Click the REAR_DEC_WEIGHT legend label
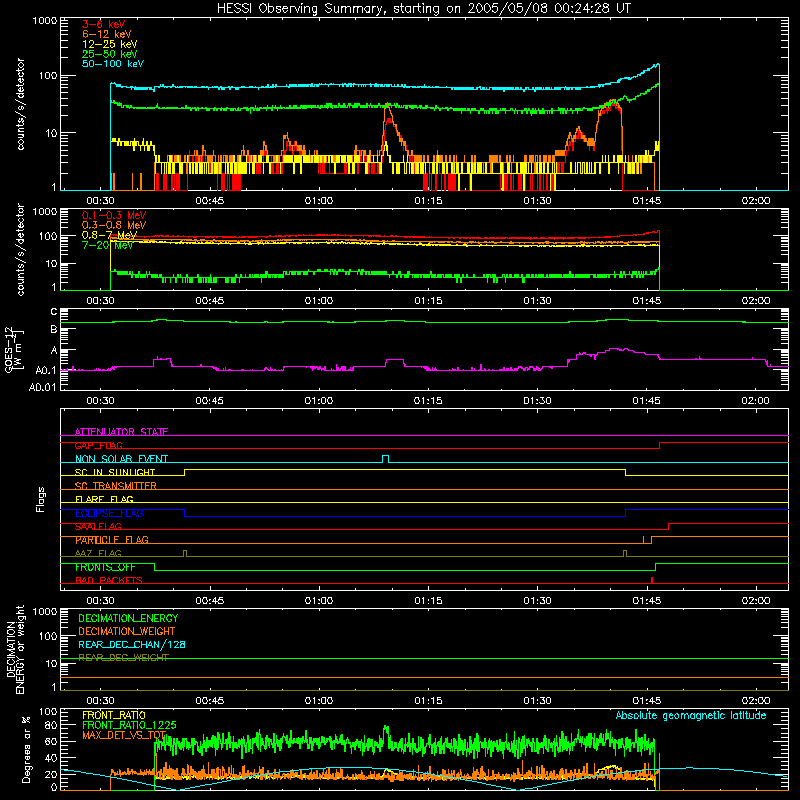 (x=123, y=658)
